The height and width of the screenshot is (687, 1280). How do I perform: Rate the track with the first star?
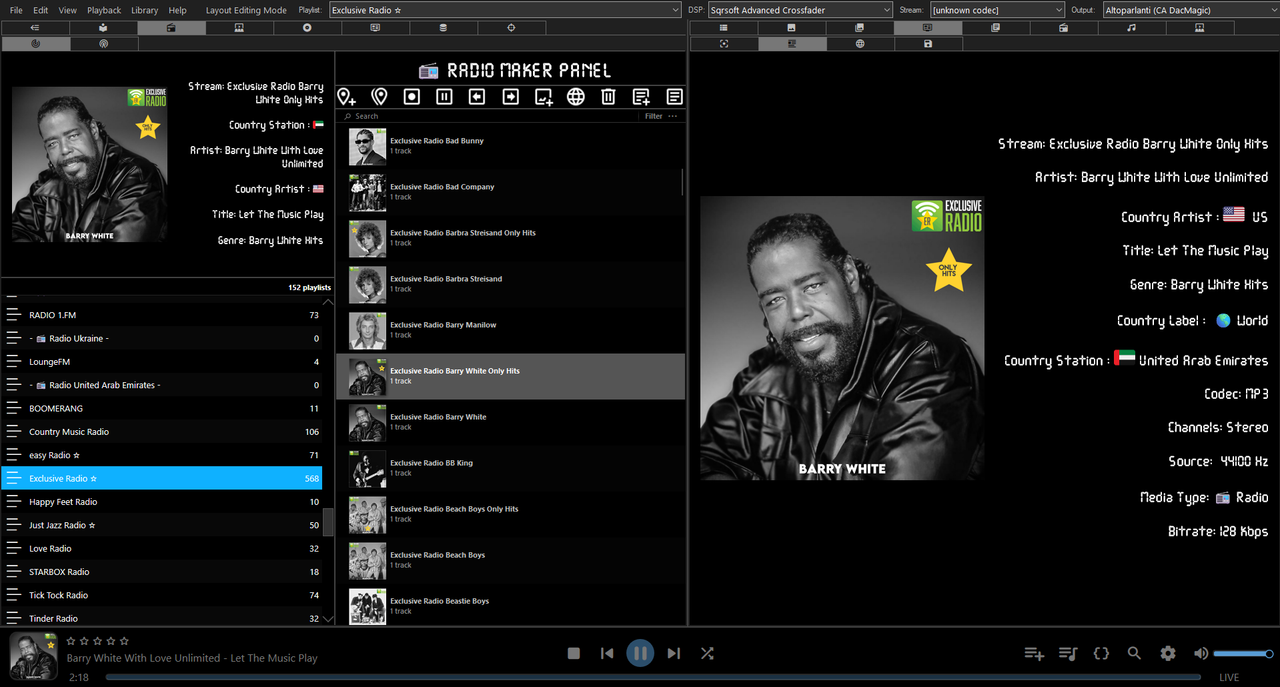click(71, 640)
